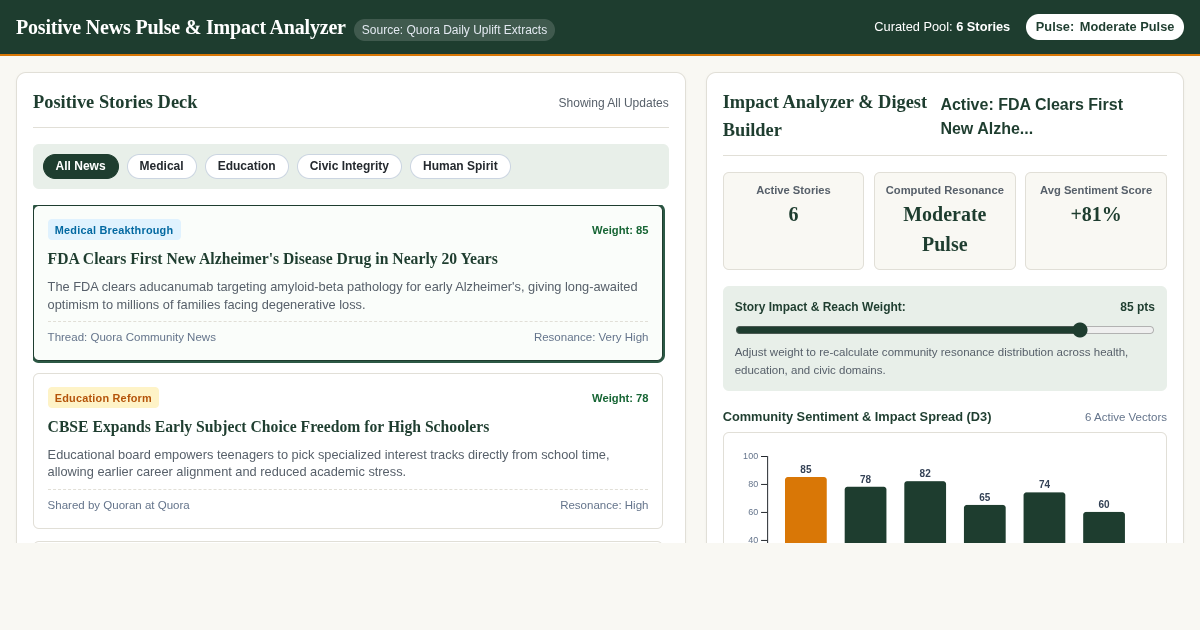Click Thread: Quora Community News text
Viewport: 1200px width, 630px height.
[x=132, y=337]
